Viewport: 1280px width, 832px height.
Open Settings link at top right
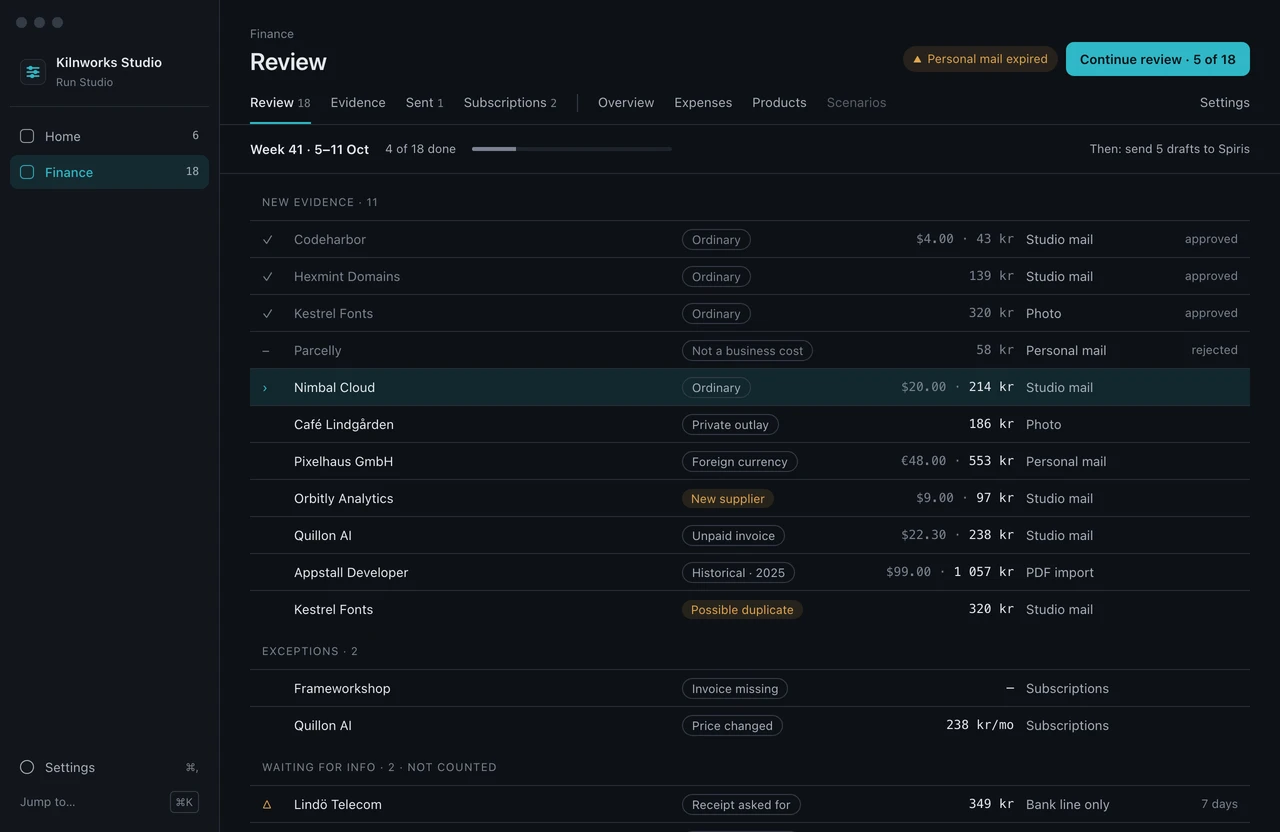pyautogui.click(x=1225, y=103)
